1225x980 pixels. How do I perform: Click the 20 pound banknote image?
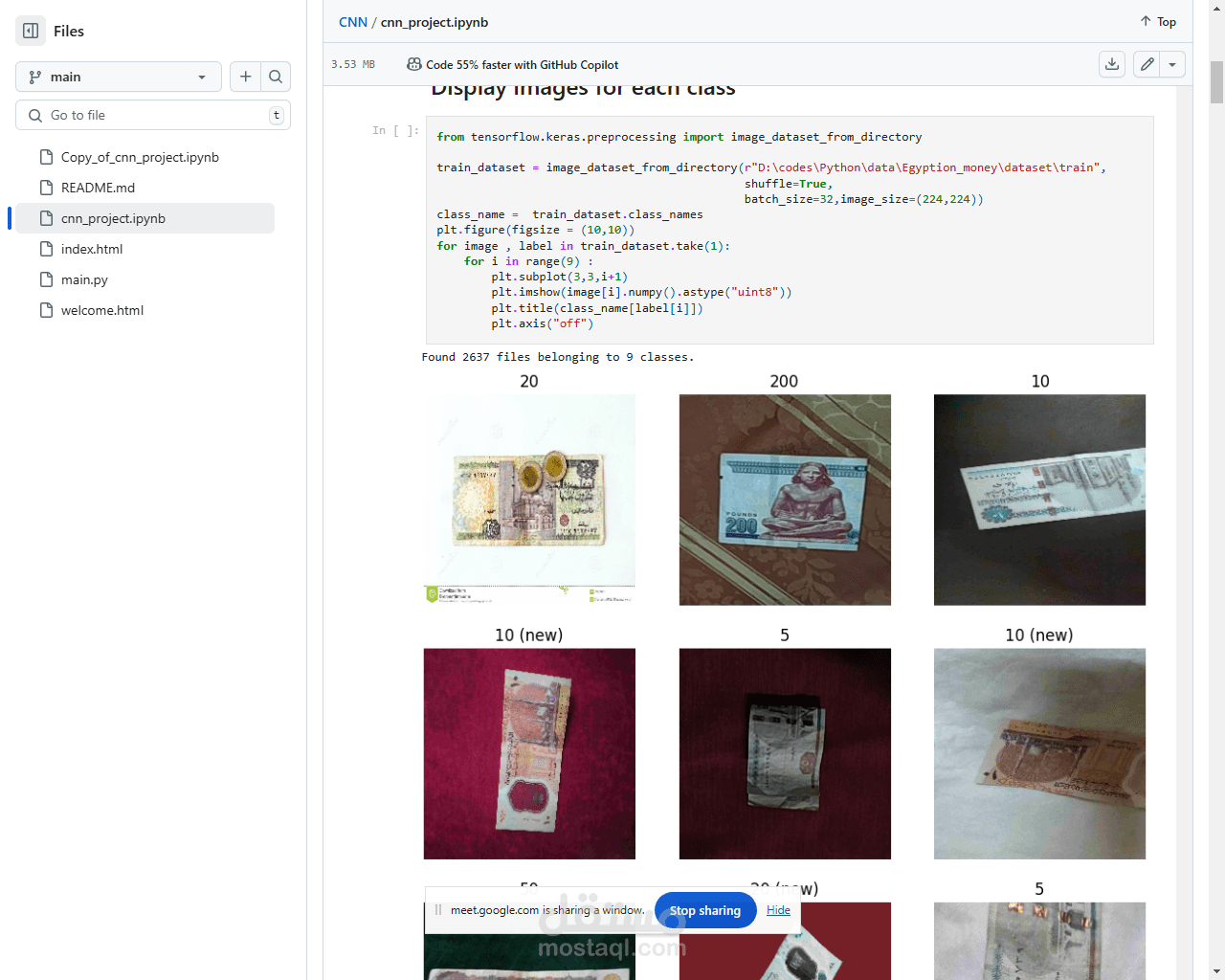pyautogui.click(x=529, y=500)
